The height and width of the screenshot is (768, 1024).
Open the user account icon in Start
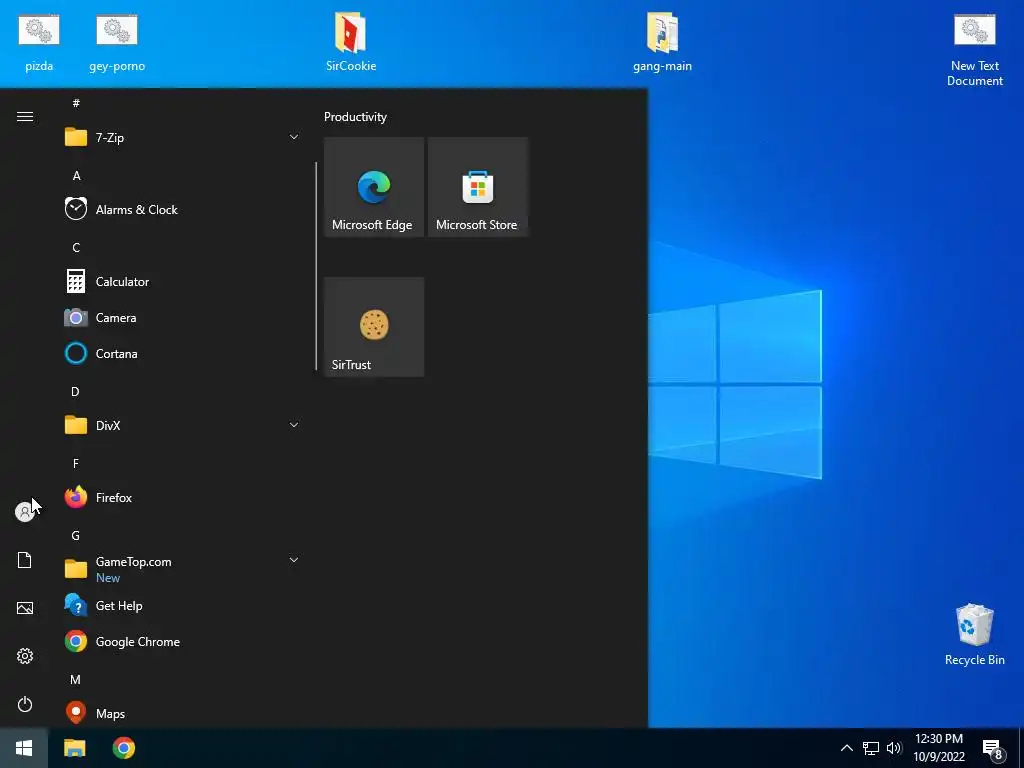point(25,512)
